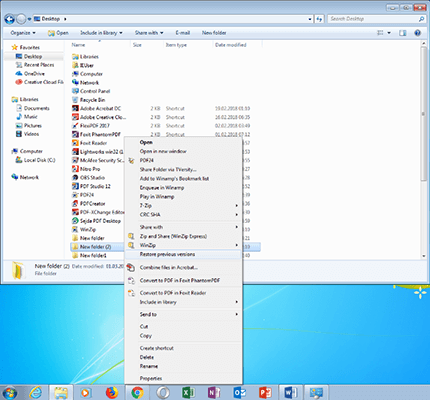Viewport: 430px width, 400px height.
Task: Click the OBS Studio shortcut icon
Action: 75,178
